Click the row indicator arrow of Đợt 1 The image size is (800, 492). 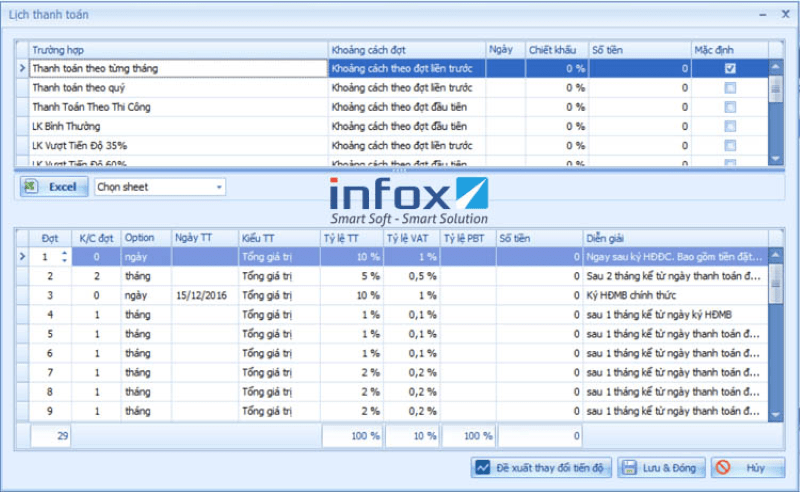click(x=22, y=257)
